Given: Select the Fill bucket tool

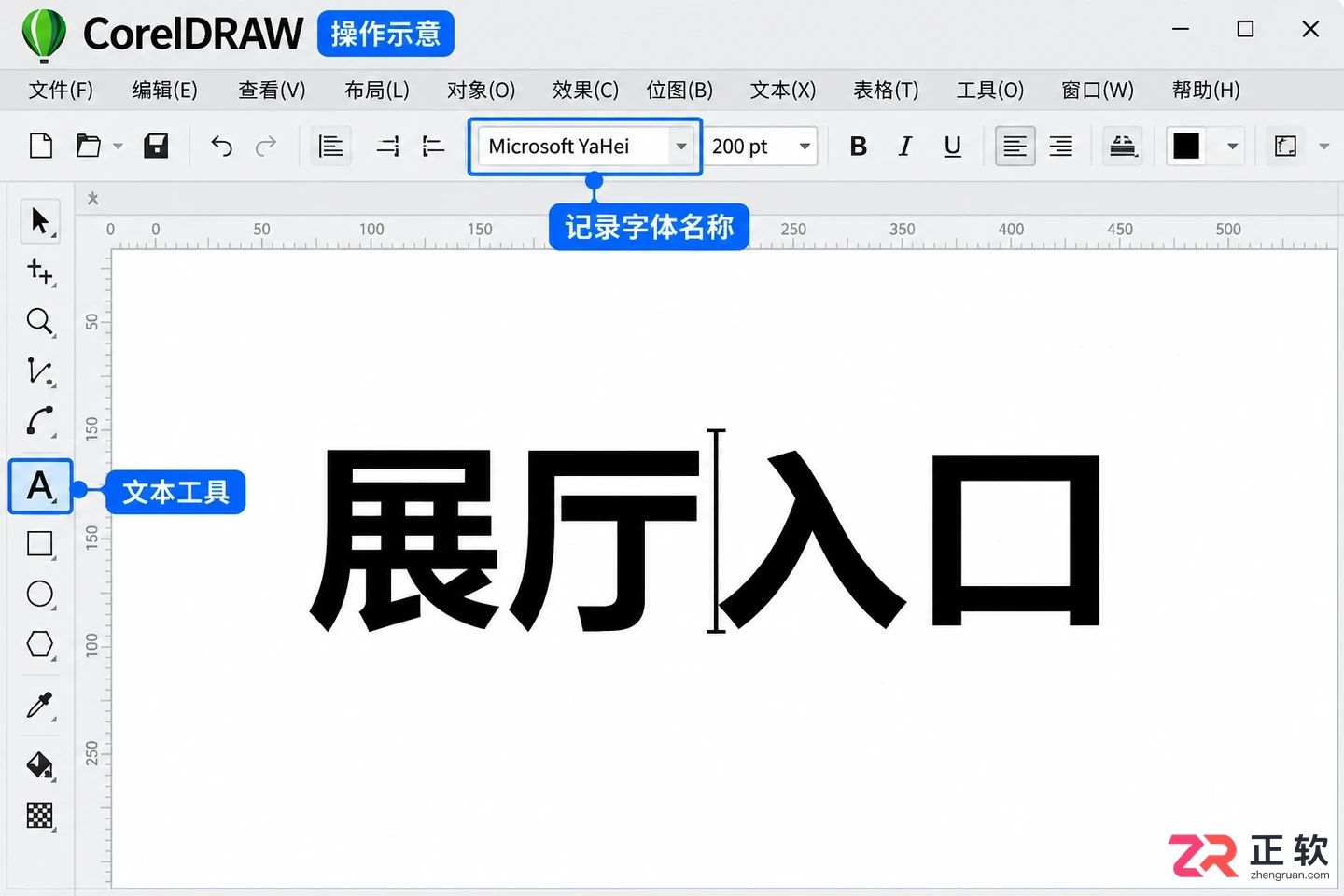Looking at the screenshot, I should pyautogui.click(x=40, y=765).
